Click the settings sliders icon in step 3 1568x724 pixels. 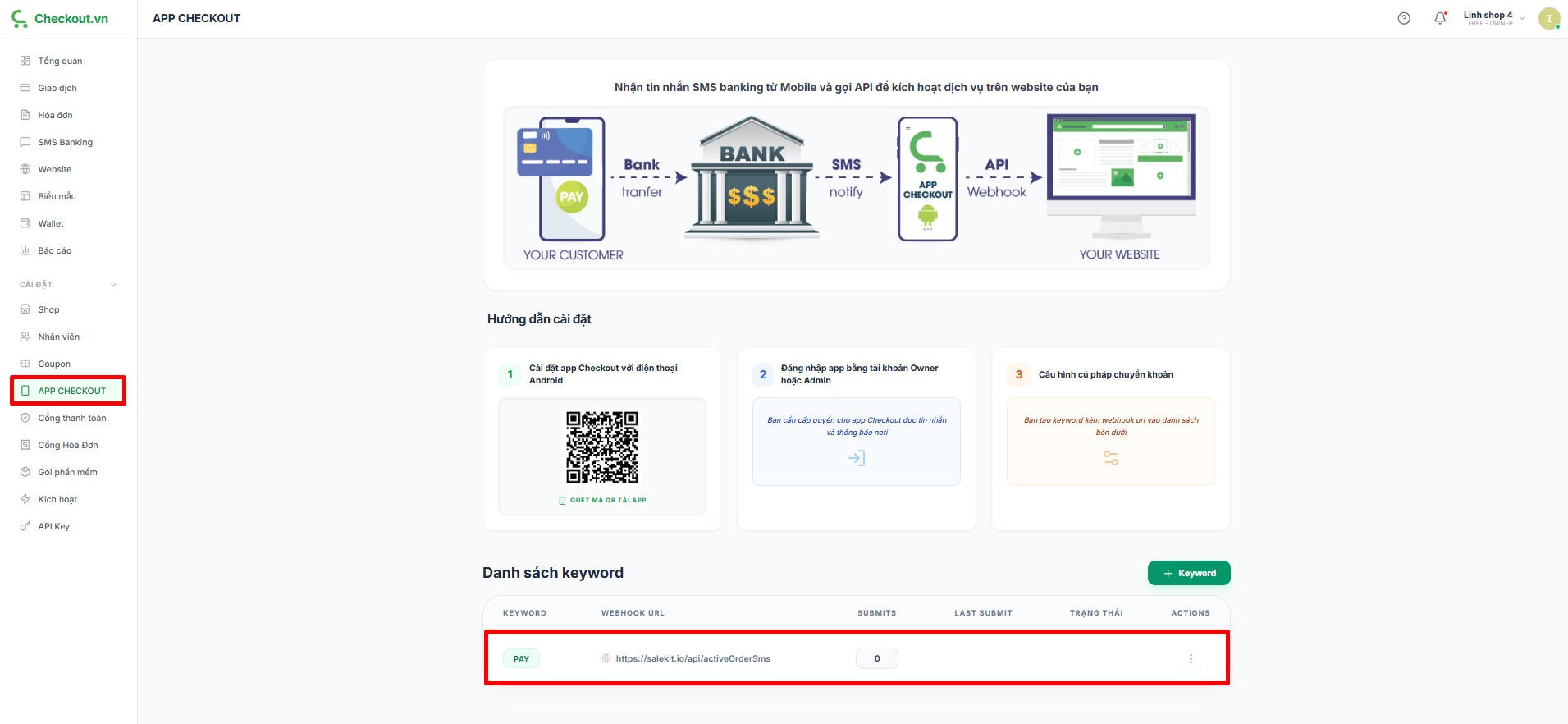click(1110, 458)
